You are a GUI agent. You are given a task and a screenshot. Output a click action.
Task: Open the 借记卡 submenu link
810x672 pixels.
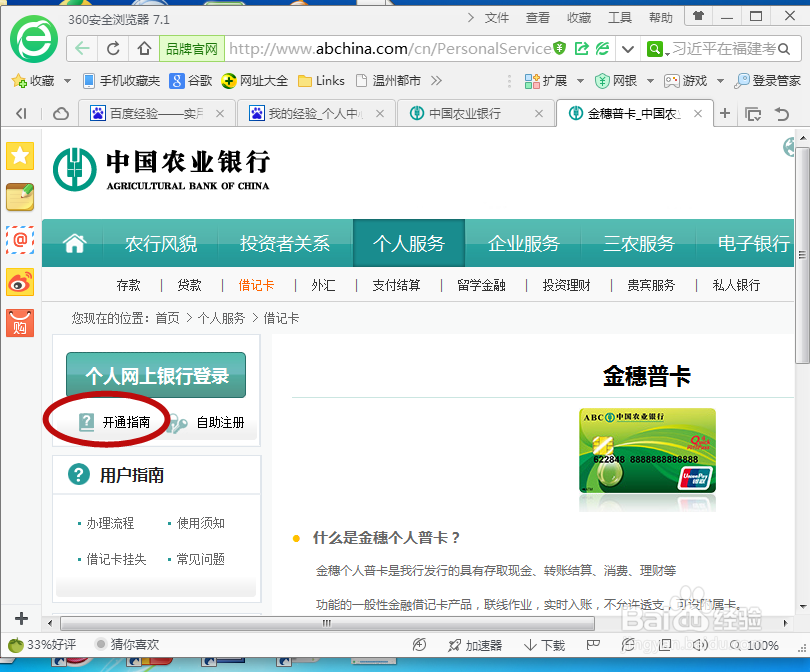[x=256, y=285]
